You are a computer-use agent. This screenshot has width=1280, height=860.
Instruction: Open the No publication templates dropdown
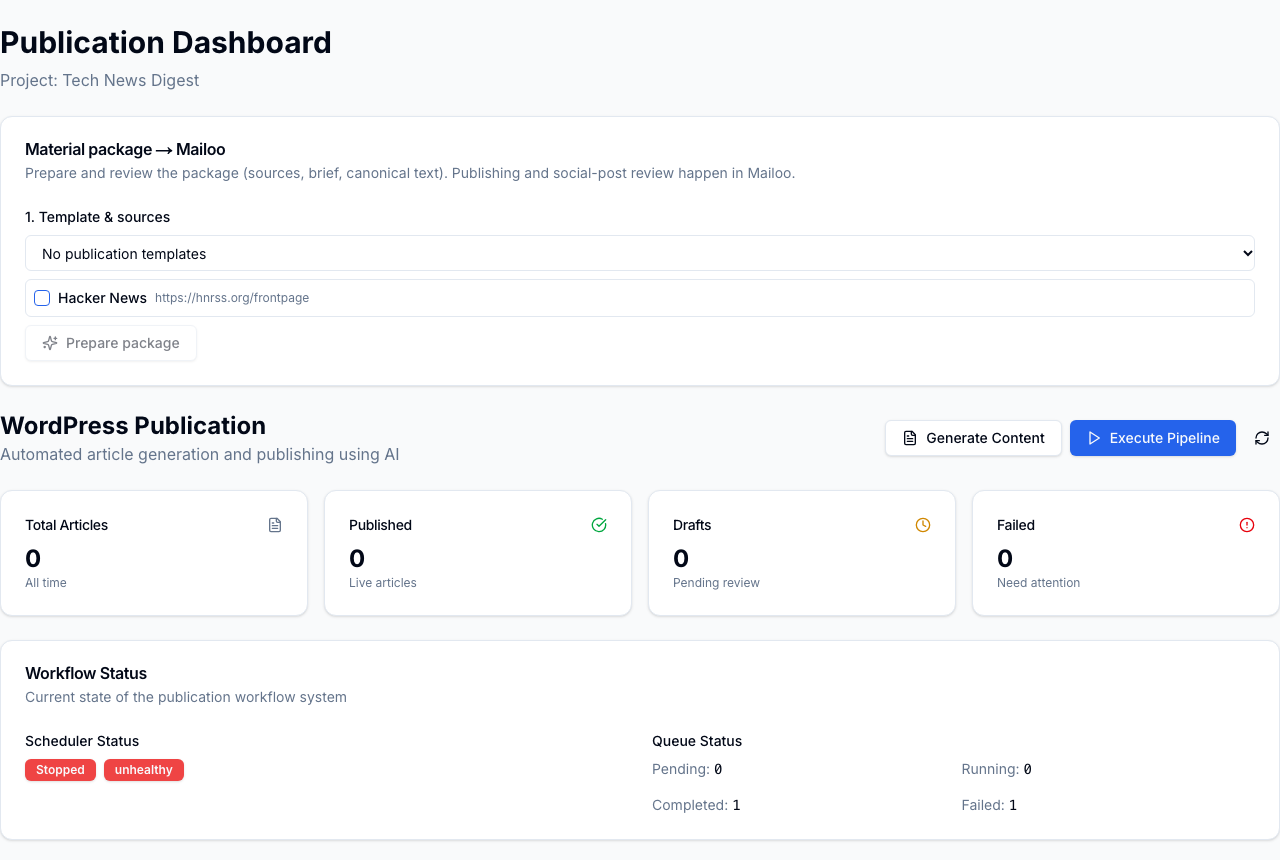(x=640, y=254)
